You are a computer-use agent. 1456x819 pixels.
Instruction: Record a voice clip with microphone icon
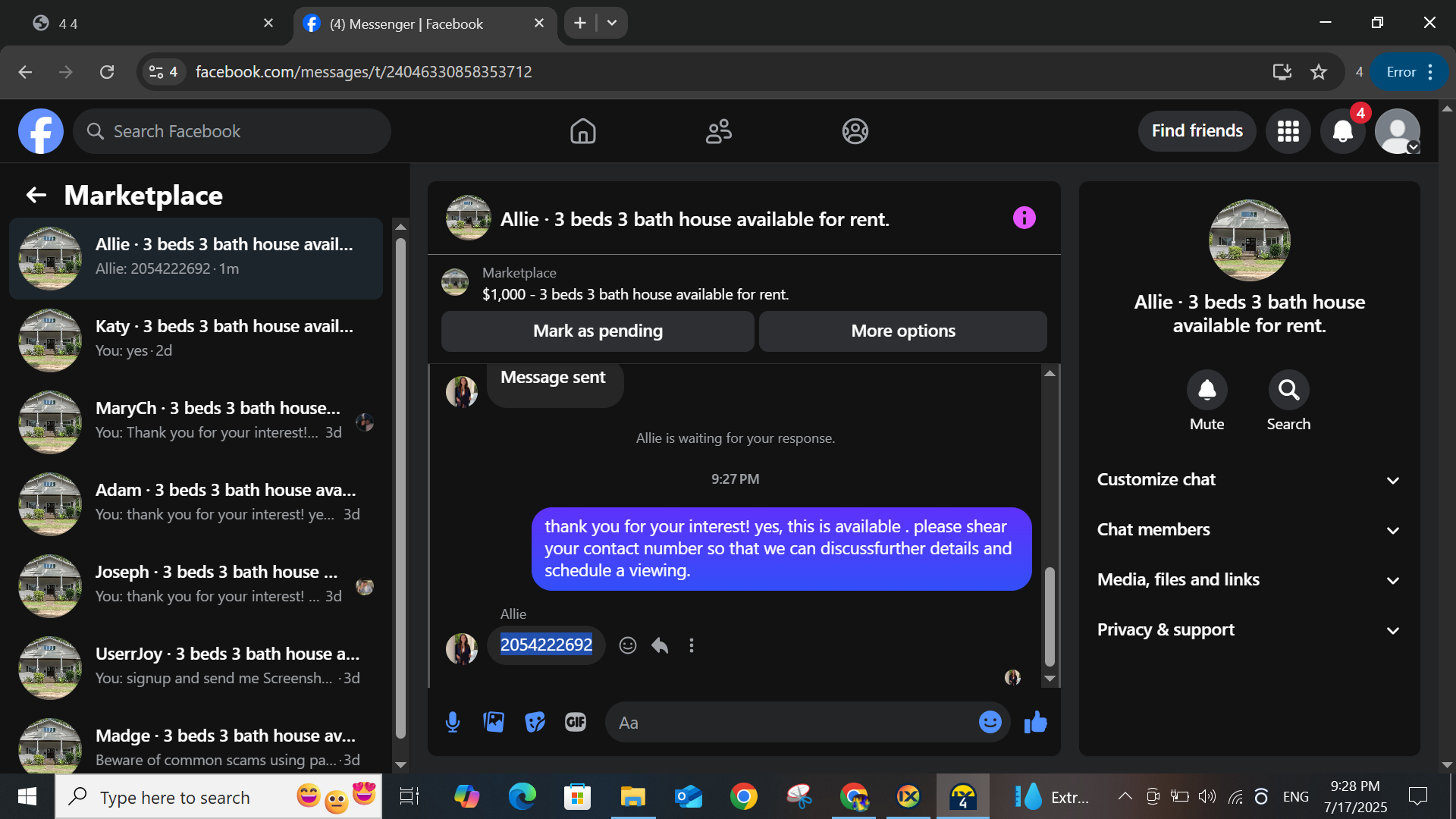453,723
